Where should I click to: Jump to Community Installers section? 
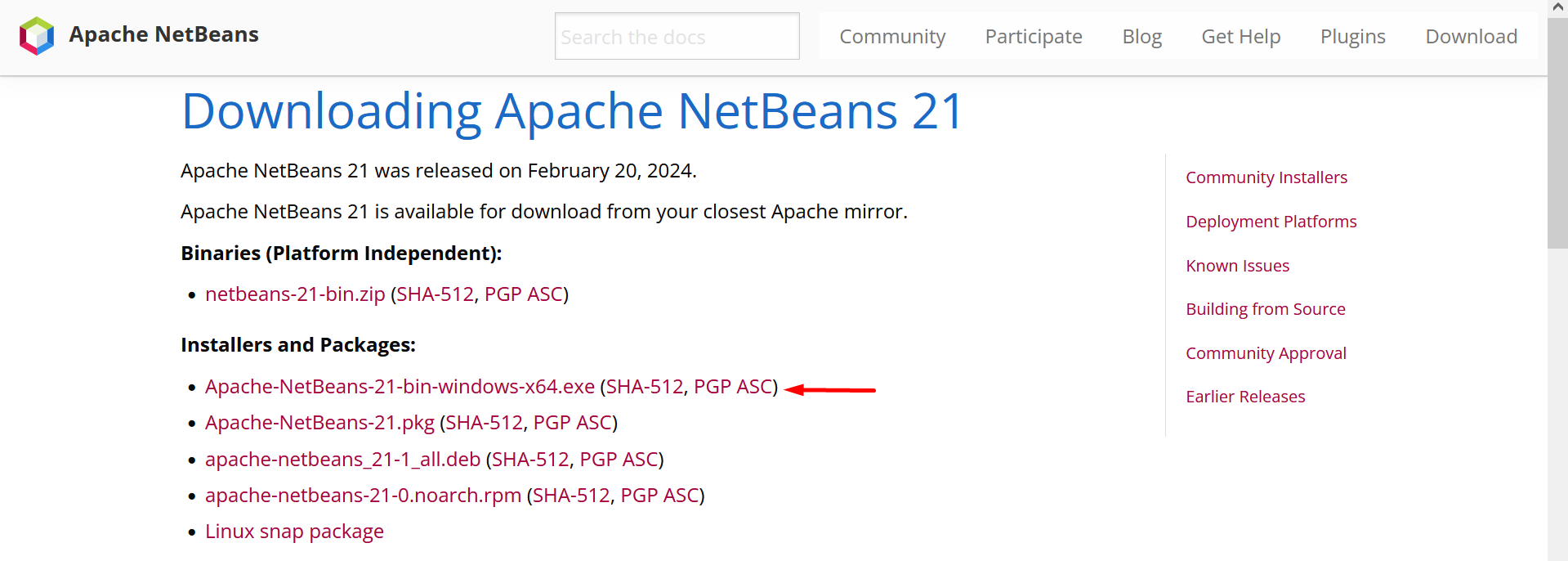coord(1266,177)
